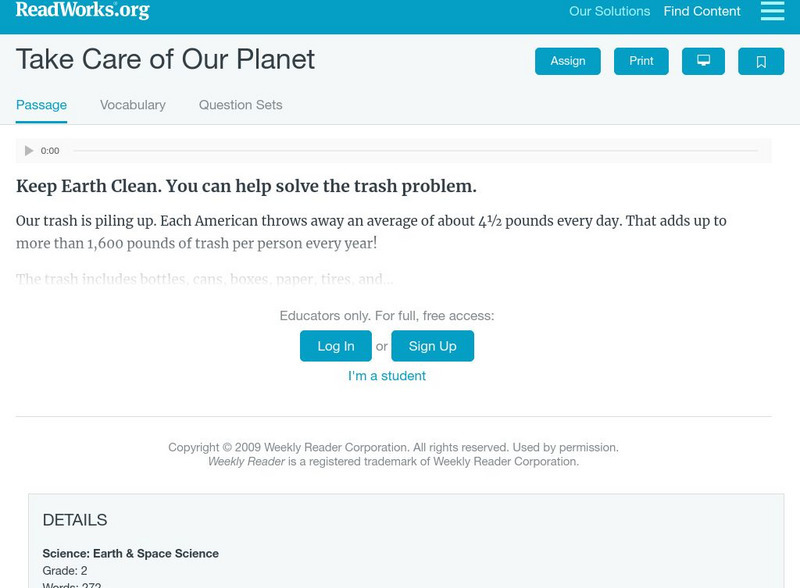Click the Take Care of Our Planet title
The height and width of the screenshot is (588, 800).
pyautogui.click(x=165, y=59)
